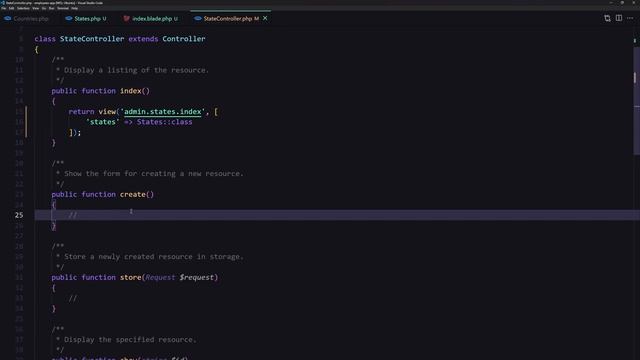The width and height of the screenshot is (640, 360).
Task: Click the create() function name
Action: [133, 194]
